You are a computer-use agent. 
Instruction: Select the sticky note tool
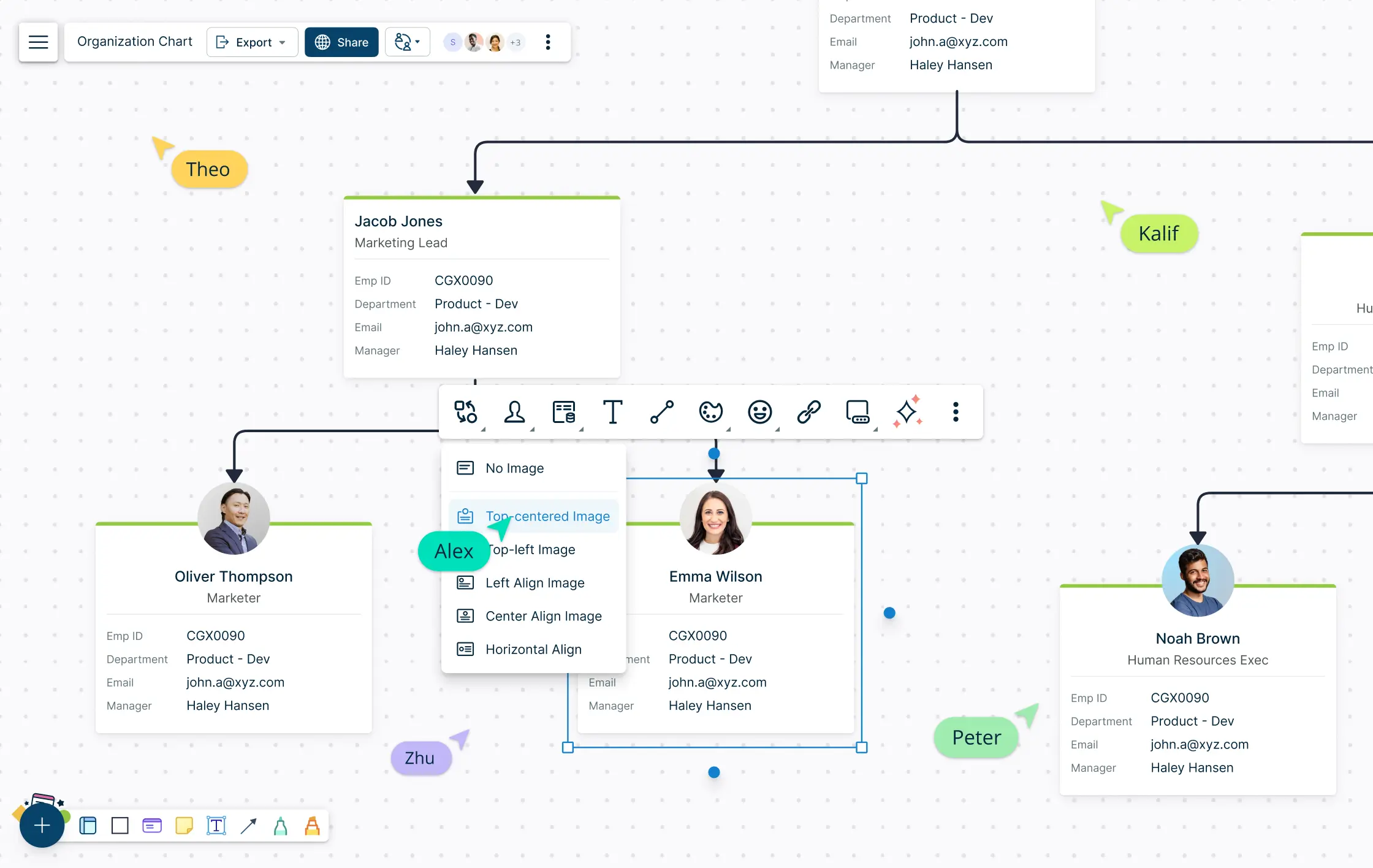click(184, 826)
